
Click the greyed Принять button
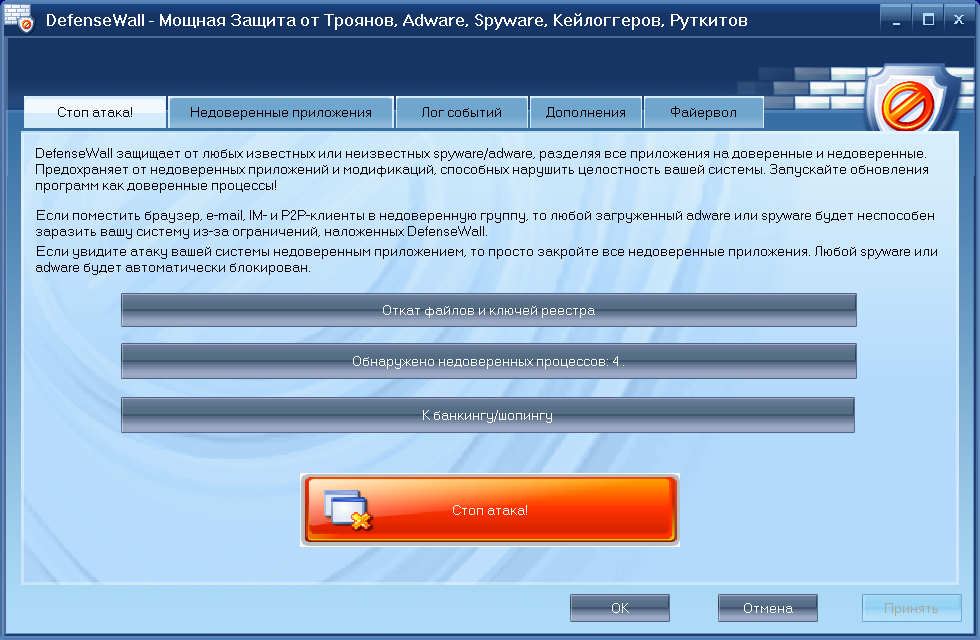point(911,608)
